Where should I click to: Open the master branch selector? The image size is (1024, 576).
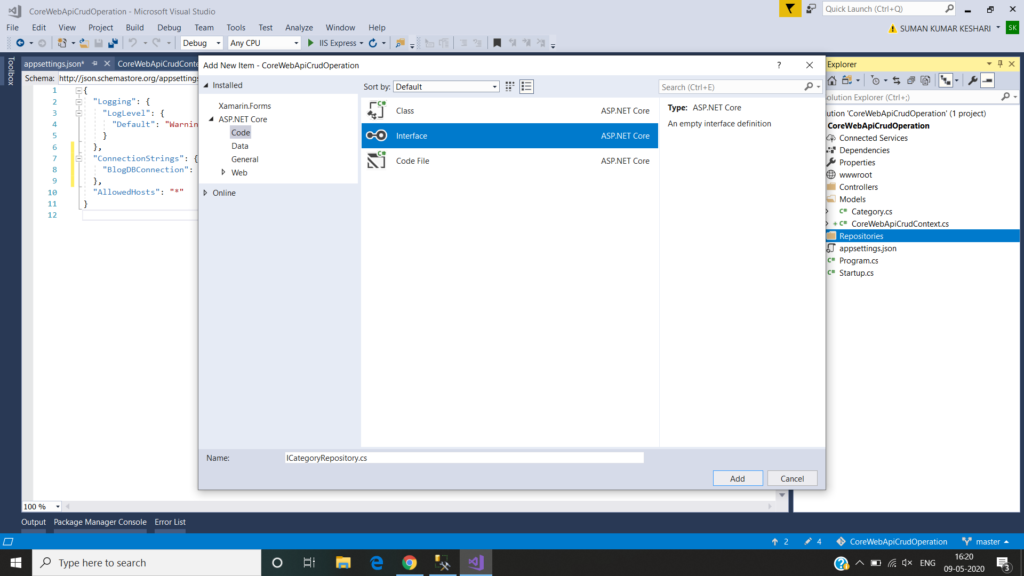(x=985, y=541)
